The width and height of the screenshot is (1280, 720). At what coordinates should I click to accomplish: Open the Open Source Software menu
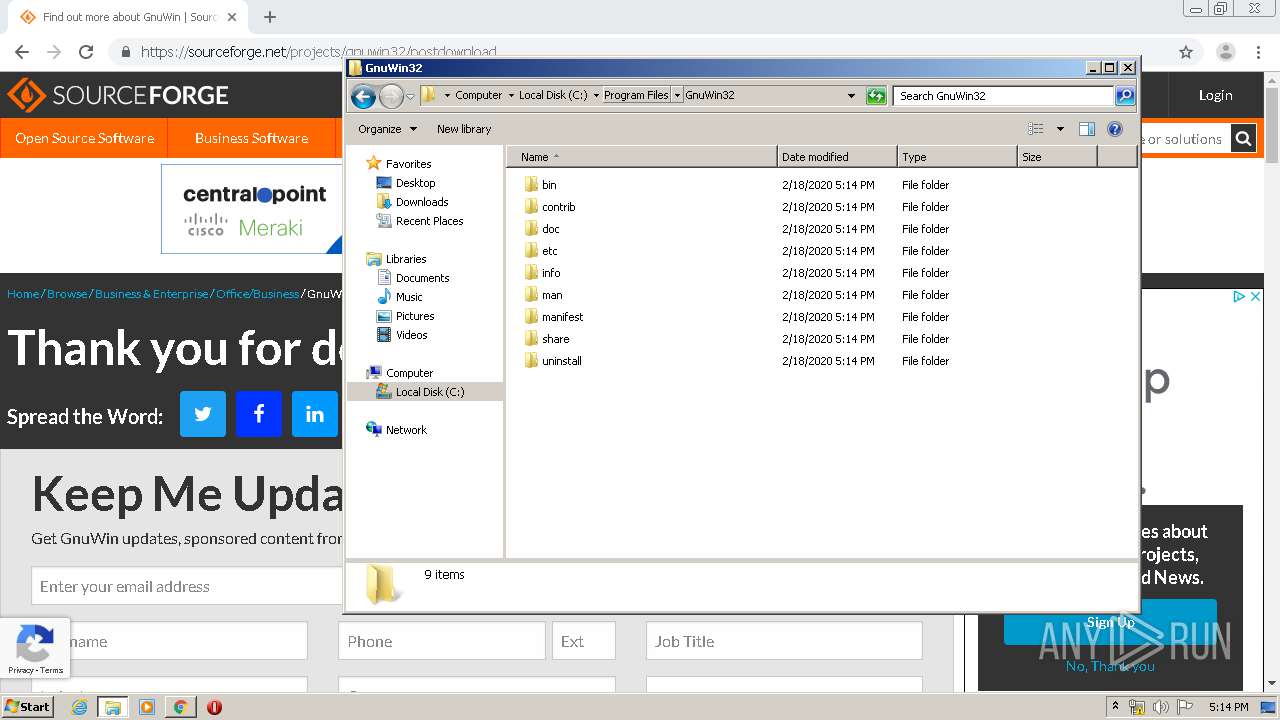click(84, 138)
